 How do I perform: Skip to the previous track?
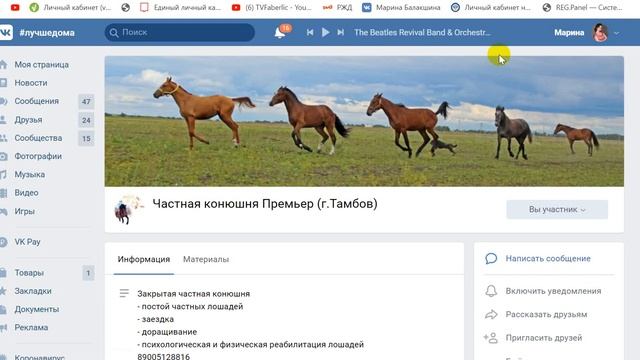(310, 32)
